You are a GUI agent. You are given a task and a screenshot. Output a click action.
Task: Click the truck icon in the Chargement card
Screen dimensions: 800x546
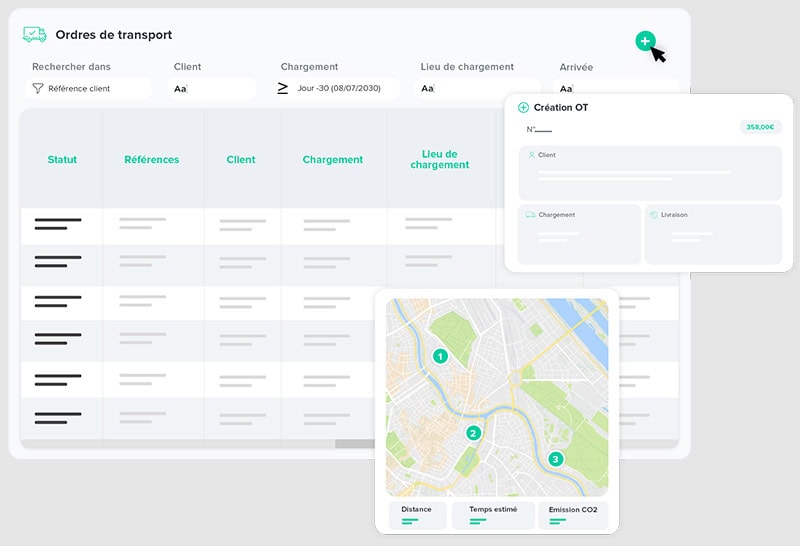(x=530, y=215)
